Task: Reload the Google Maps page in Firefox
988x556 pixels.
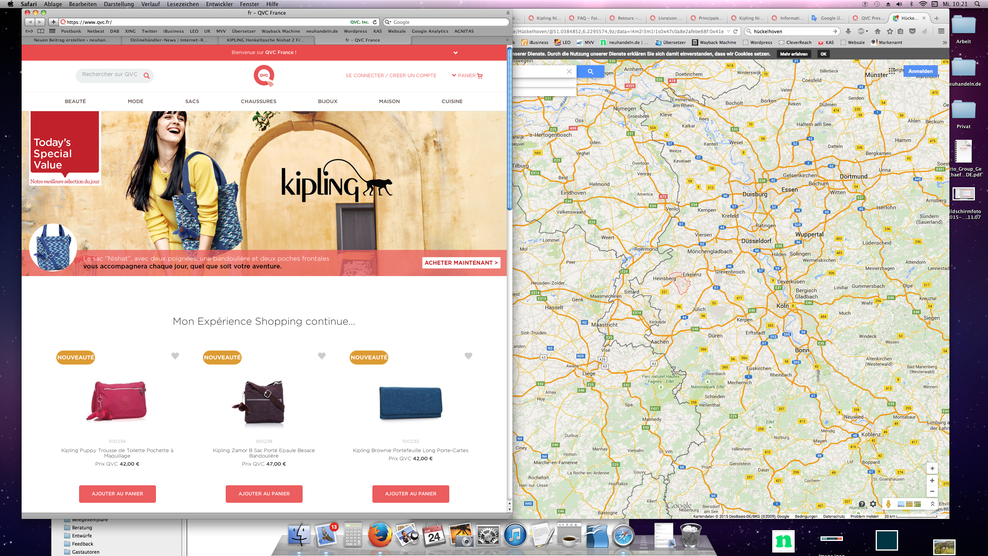Action: [735, 31]
